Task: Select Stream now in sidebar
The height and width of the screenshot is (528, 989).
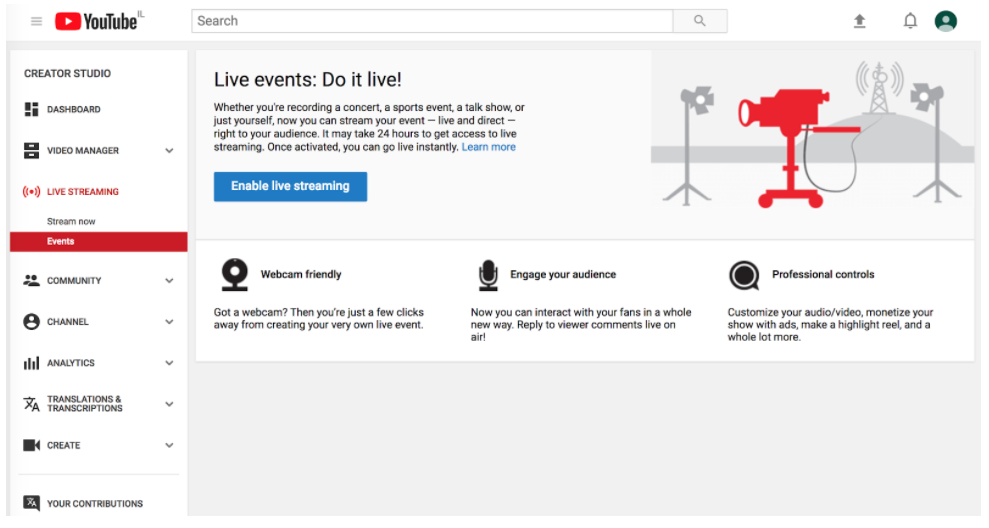Action: tap(71, 221)
